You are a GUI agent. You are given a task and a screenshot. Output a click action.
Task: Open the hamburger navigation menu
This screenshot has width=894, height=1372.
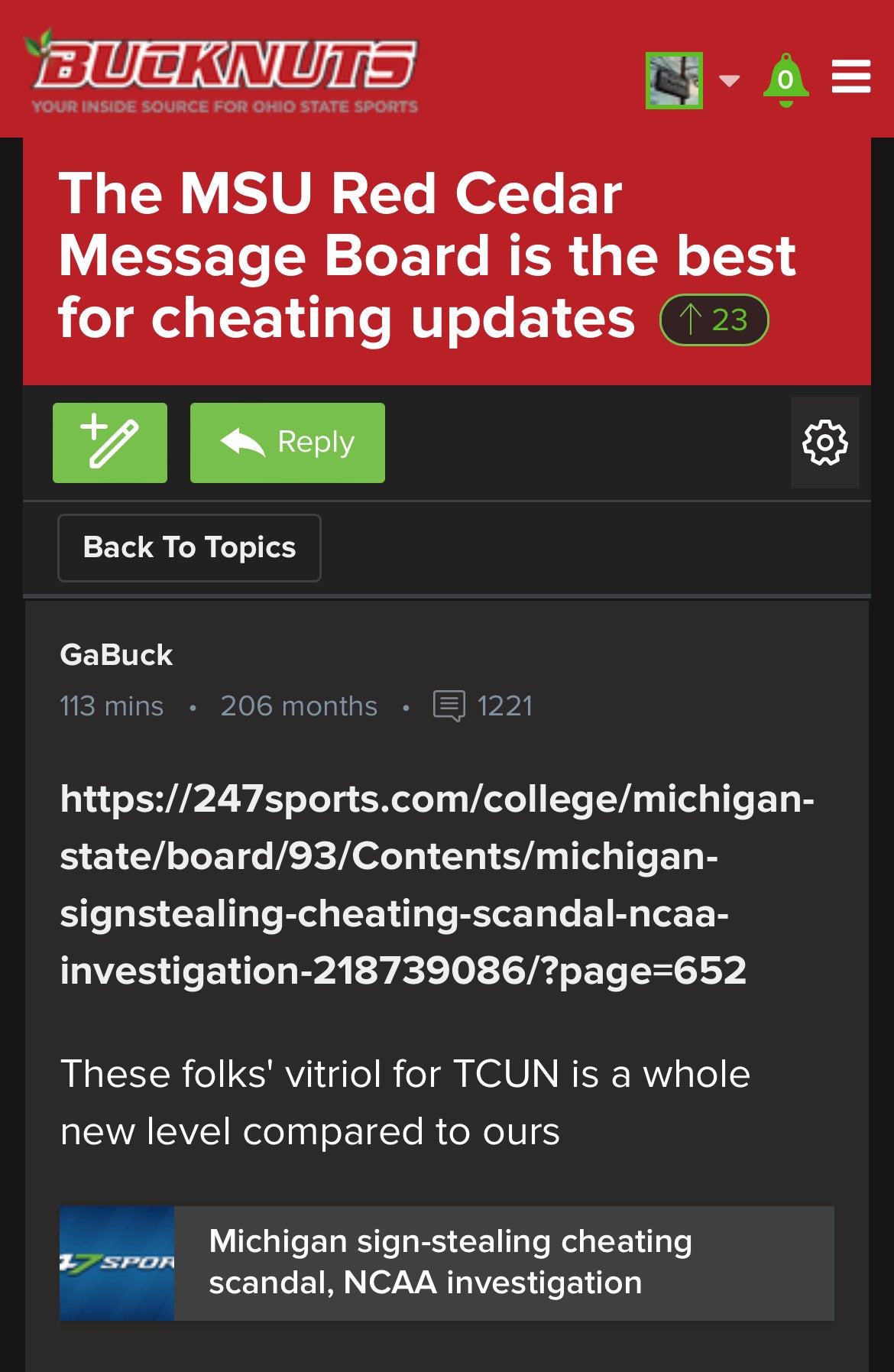click(x=850, y=76)
